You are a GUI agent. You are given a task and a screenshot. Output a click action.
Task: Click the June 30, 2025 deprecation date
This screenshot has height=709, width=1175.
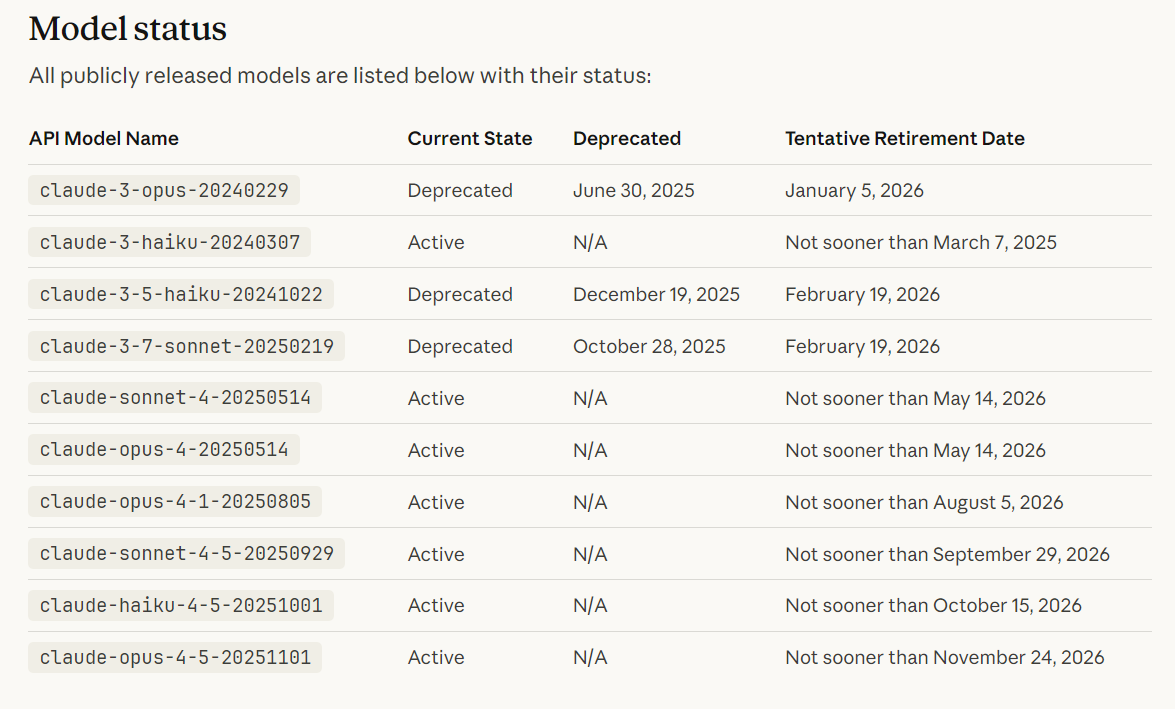[634, 190]
